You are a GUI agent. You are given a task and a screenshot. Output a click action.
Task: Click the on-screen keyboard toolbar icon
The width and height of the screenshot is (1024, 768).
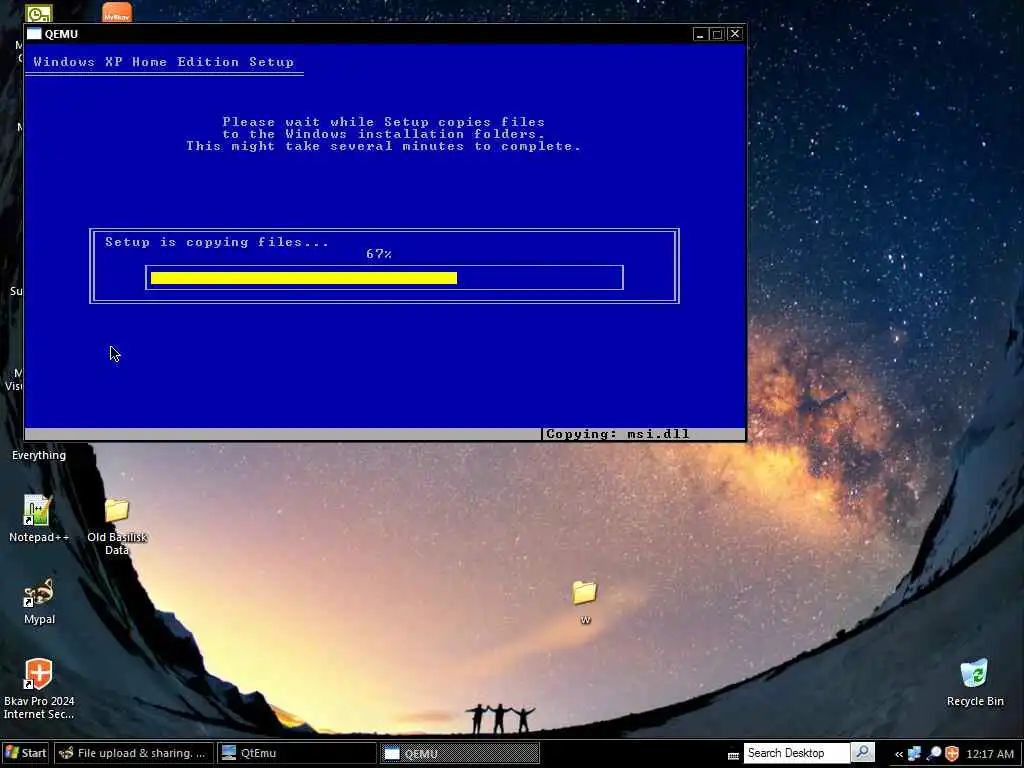pos(733,755)
